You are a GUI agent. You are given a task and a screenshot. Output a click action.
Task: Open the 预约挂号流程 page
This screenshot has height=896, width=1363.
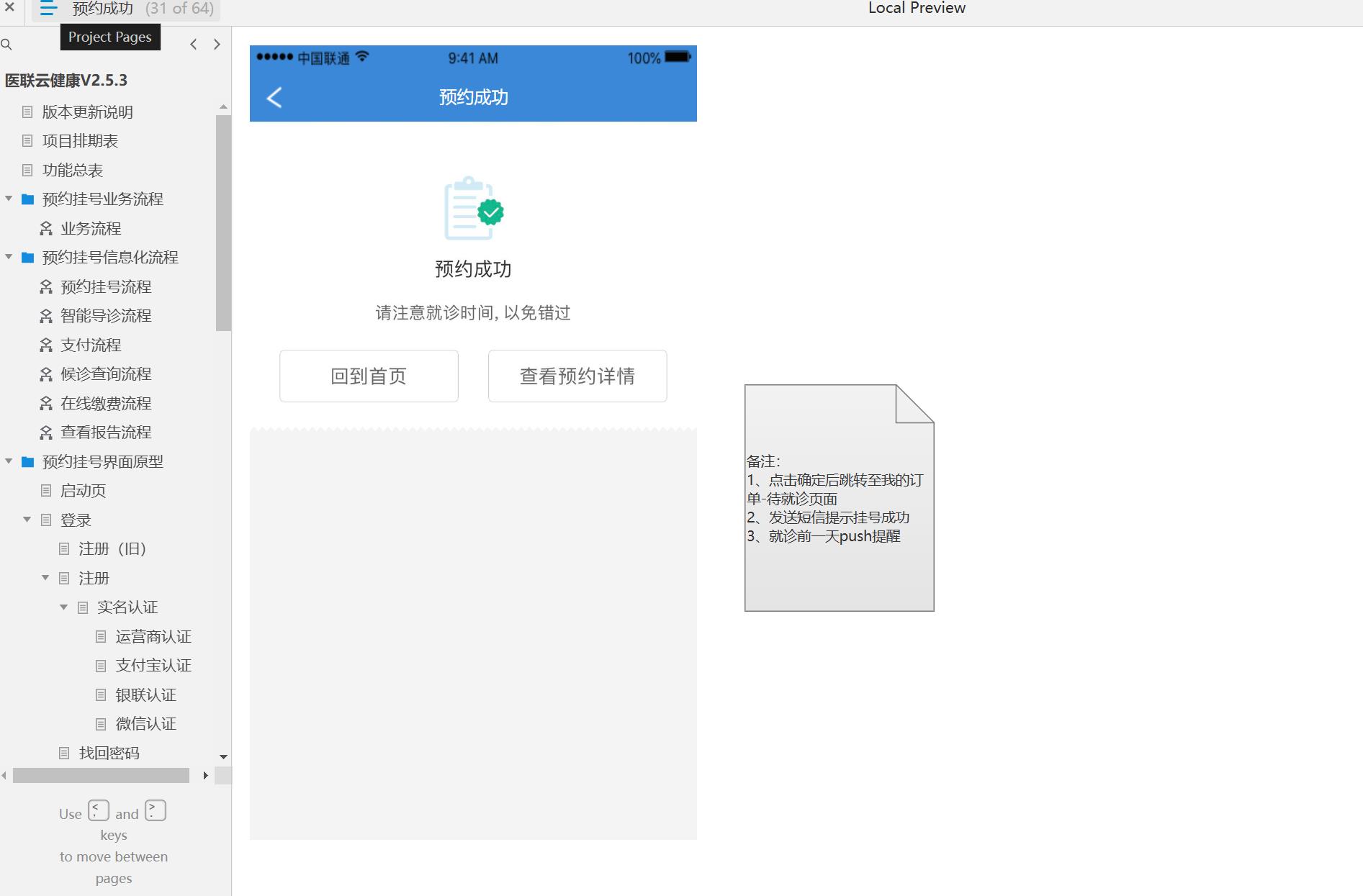[x=106, y=286]
